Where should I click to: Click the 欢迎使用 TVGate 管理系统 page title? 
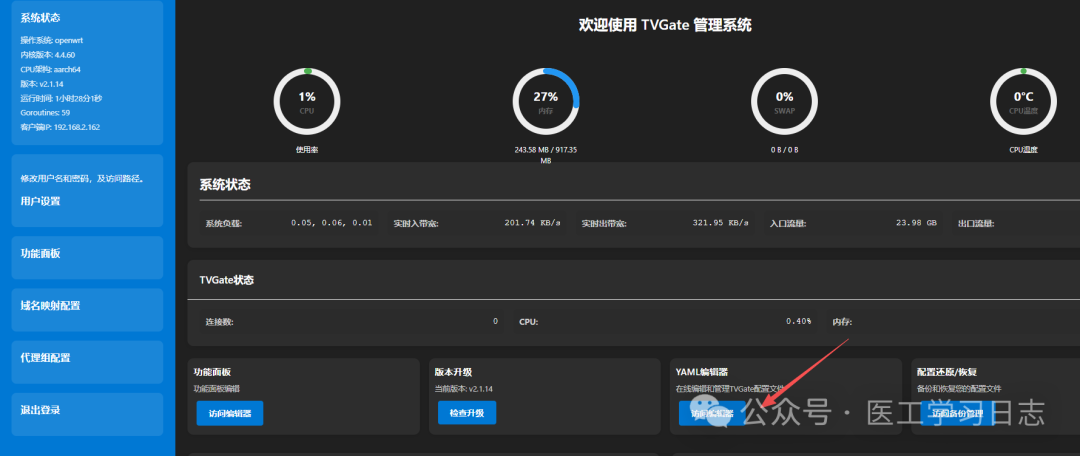tap(665, 25)
